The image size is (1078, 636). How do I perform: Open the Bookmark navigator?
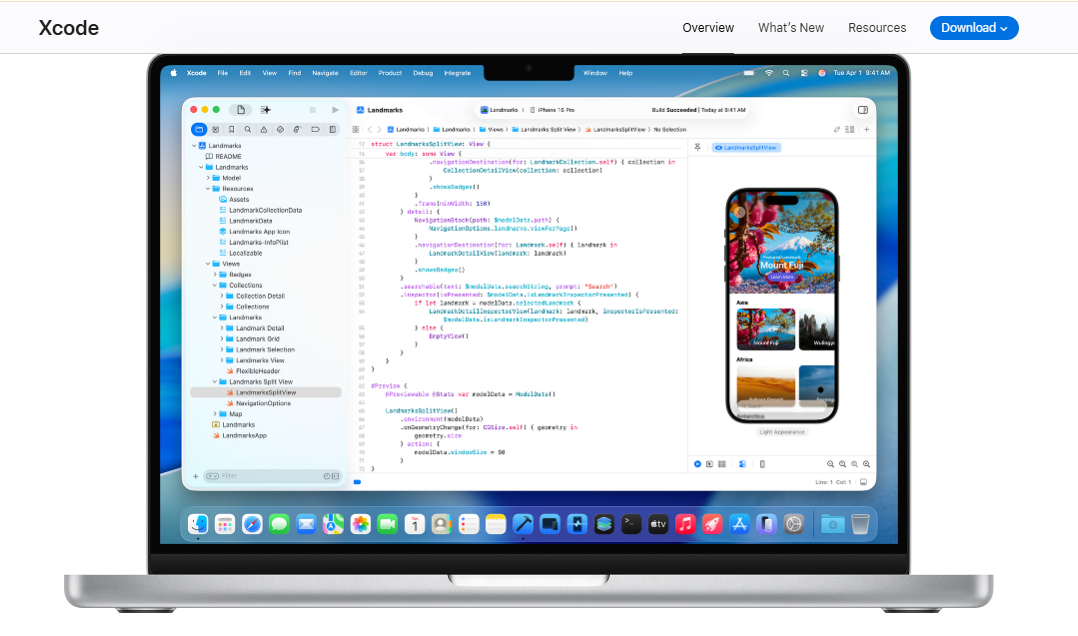[x=232, y=129]
